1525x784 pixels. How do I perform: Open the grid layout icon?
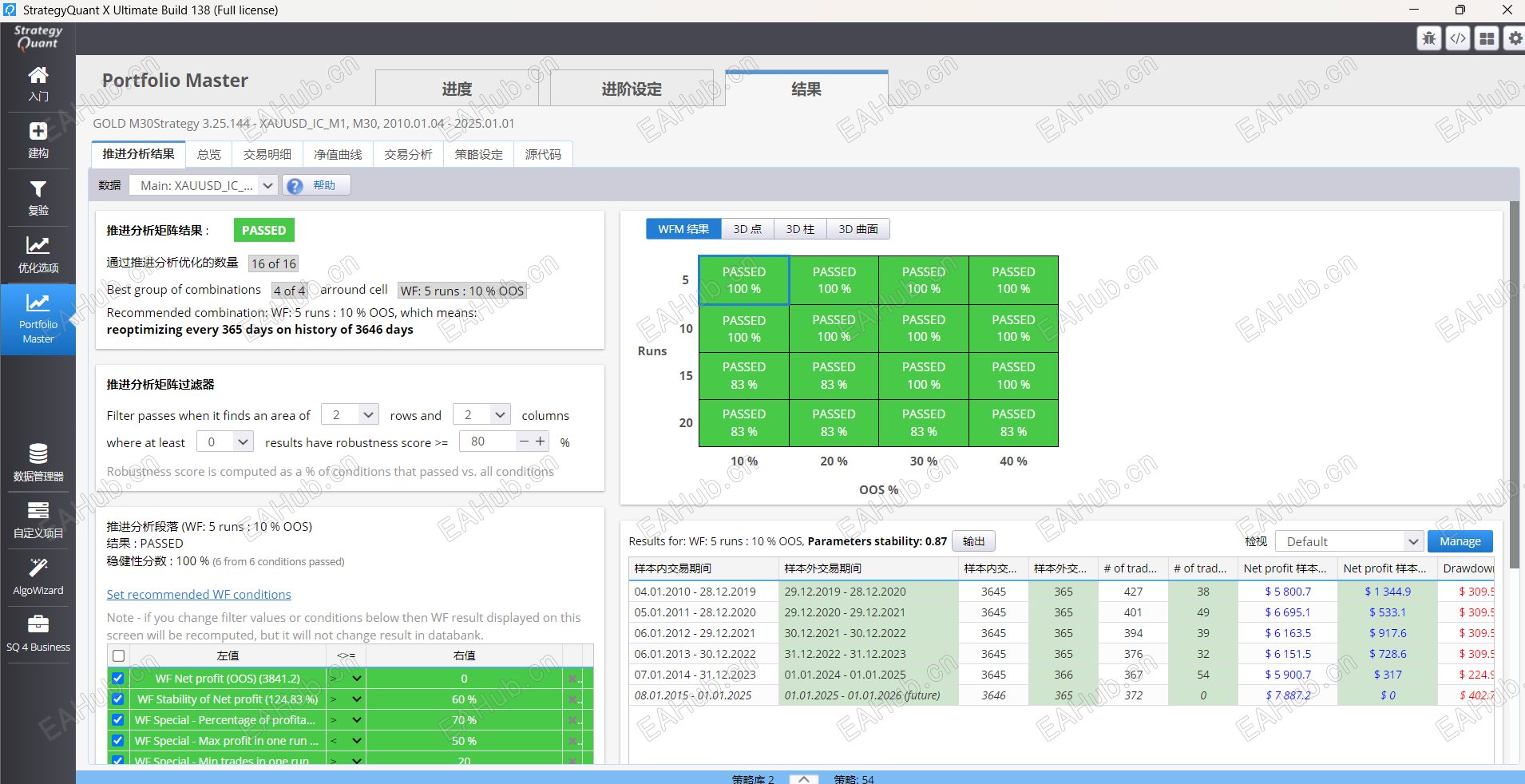[1487, 38]
